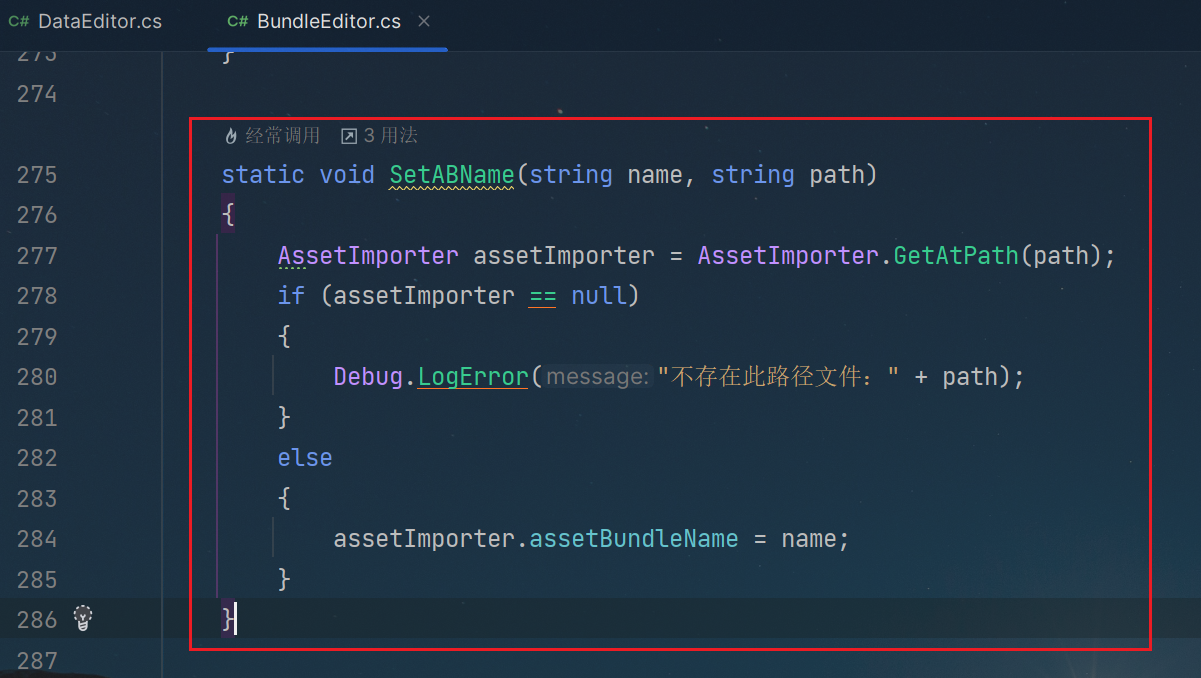Viewport: 1201px width, 678px height.
Task: Open the 3 用法 usages link
Action: [x=390, y=136]
